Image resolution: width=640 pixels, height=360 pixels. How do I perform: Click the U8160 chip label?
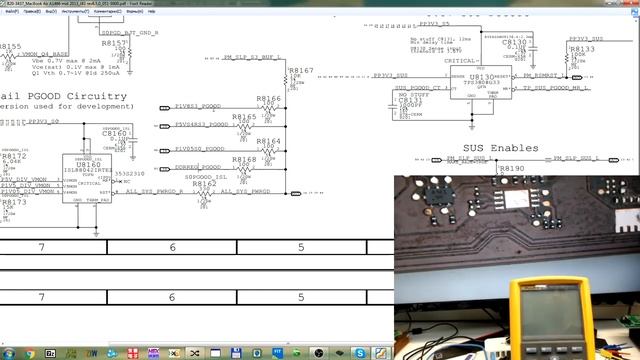click(x=89, y=164)
